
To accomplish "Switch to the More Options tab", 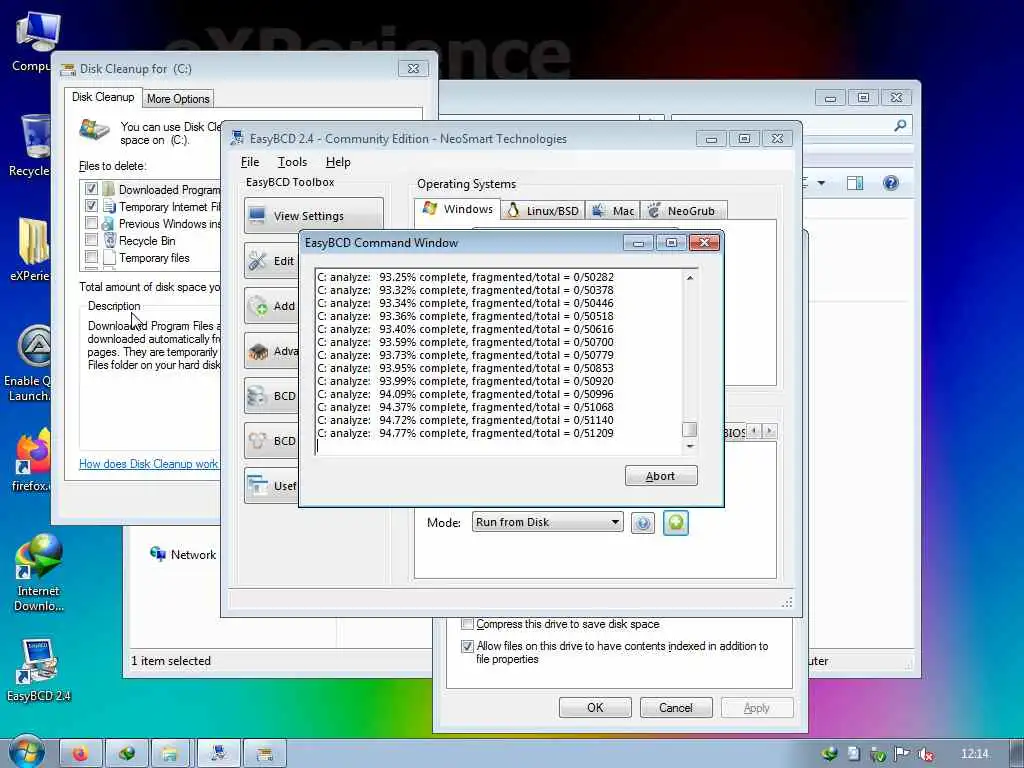I will 178,99.
